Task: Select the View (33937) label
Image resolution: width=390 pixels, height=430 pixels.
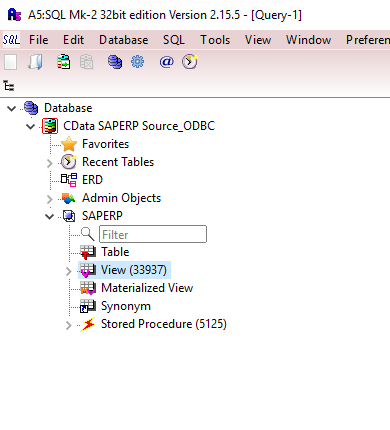Action: pos(134,270)
